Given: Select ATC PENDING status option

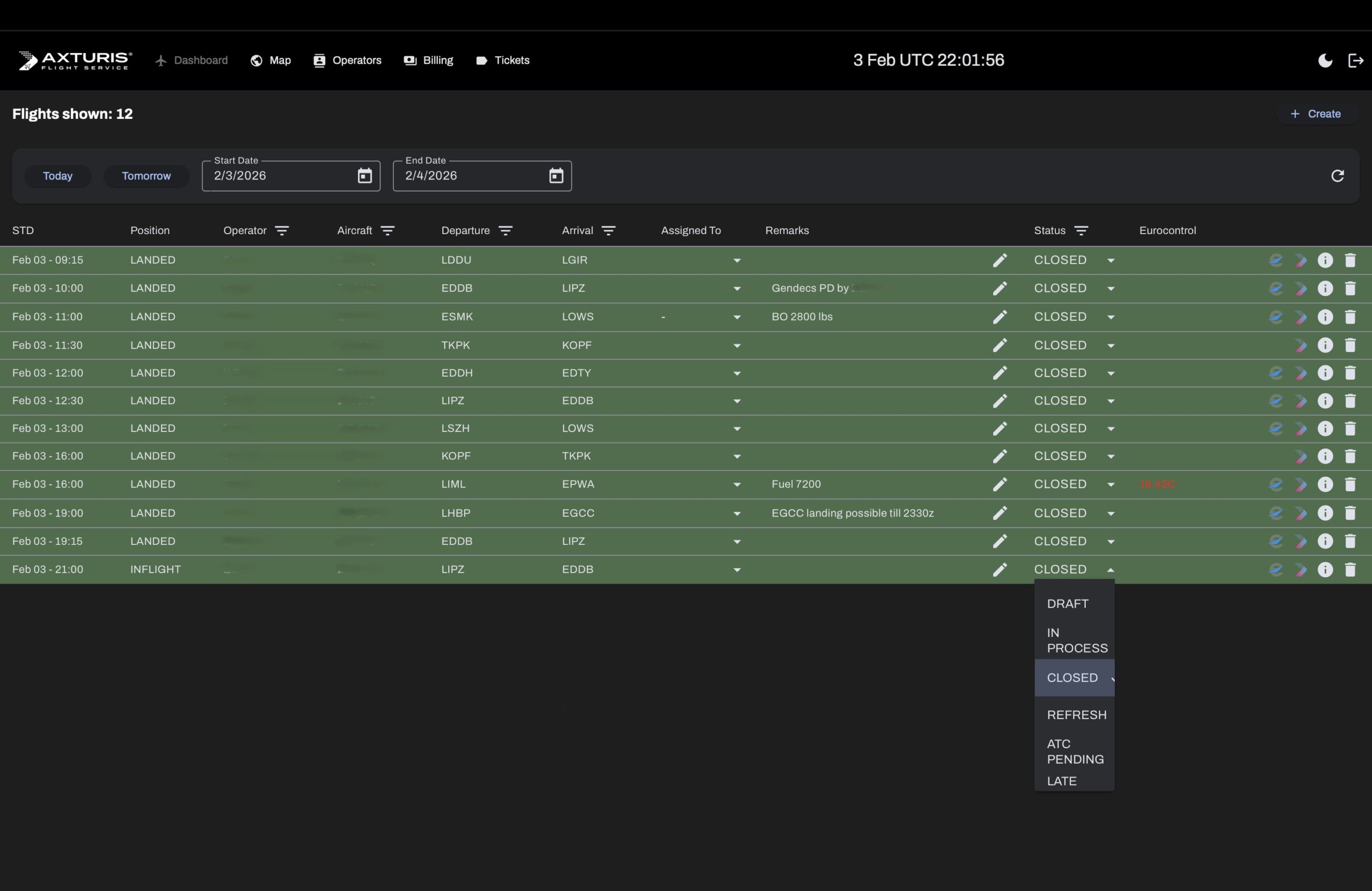Looking at the screenshot, I should point(1075,752).
